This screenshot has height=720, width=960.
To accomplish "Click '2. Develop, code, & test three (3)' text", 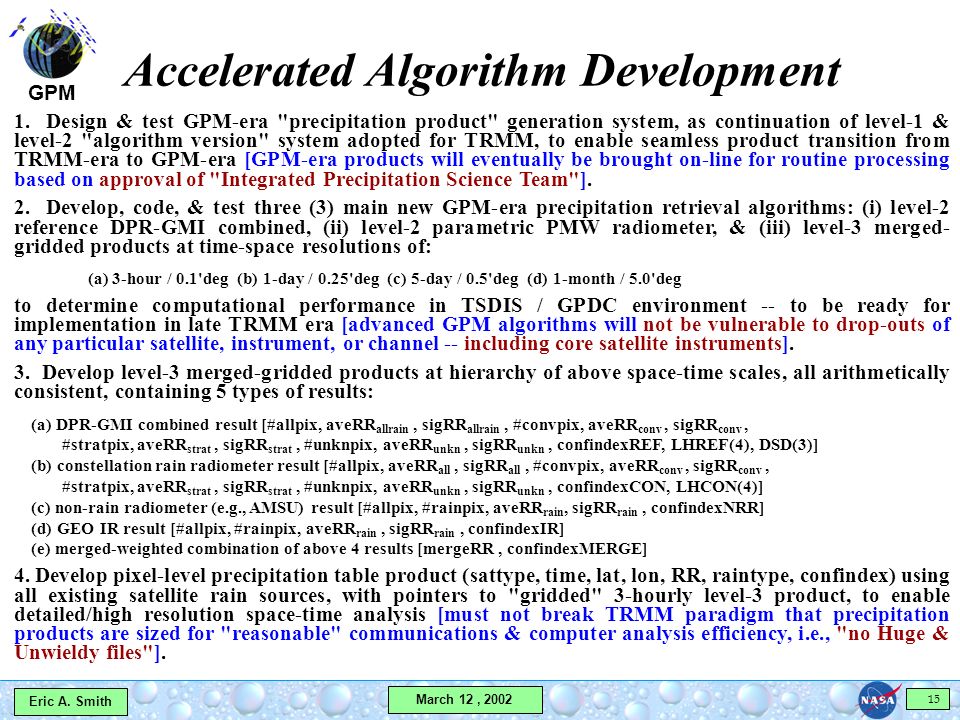I will pos(174,208).
